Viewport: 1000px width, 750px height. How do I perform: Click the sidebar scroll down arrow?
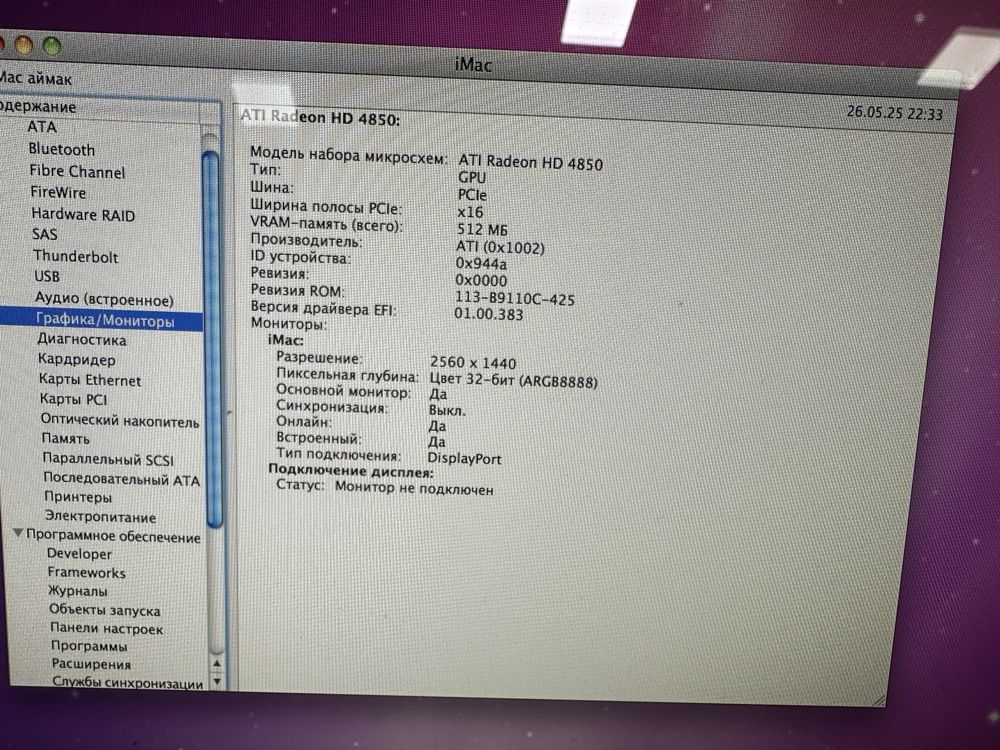click(x=217, y=681)
